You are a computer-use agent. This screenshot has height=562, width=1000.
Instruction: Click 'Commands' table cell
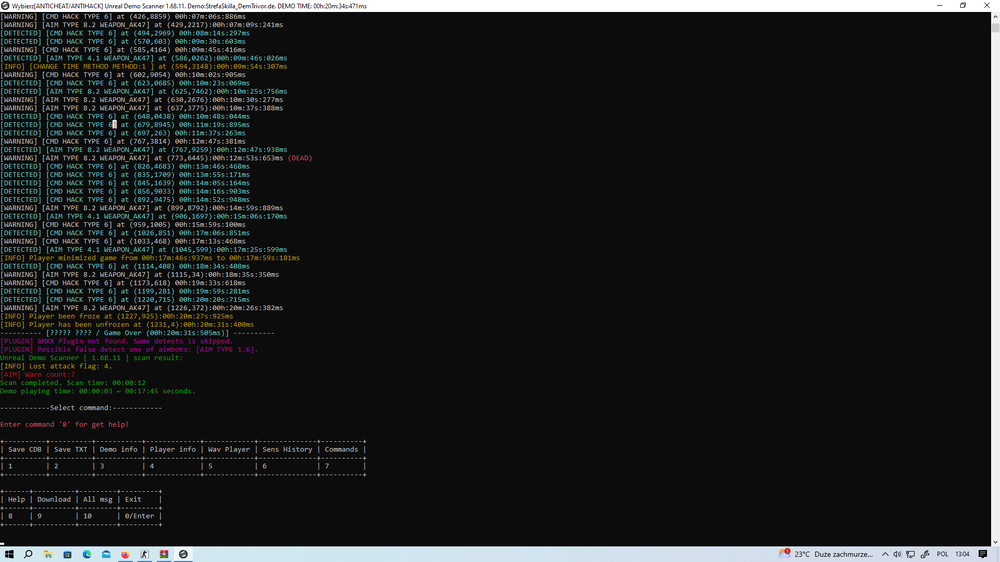point(341,450)
